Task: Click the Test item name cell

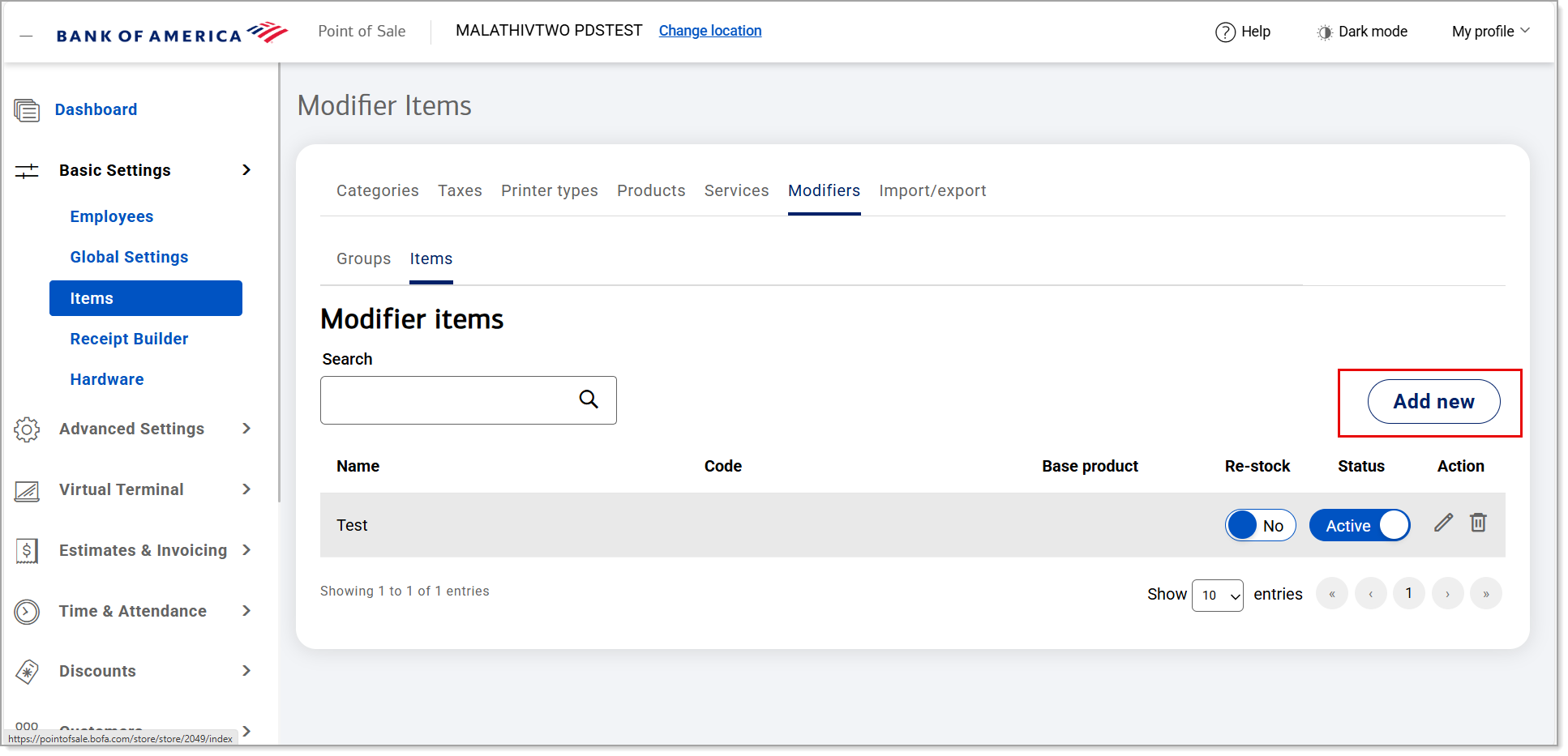Action: coord(352,525)
